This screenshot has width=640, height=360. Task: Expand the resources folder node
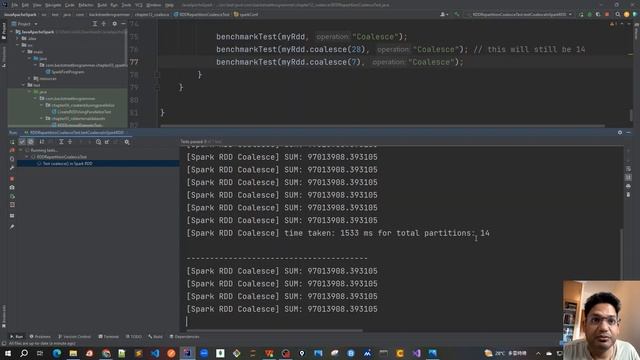pyautogui.click(x=29, y=78)
